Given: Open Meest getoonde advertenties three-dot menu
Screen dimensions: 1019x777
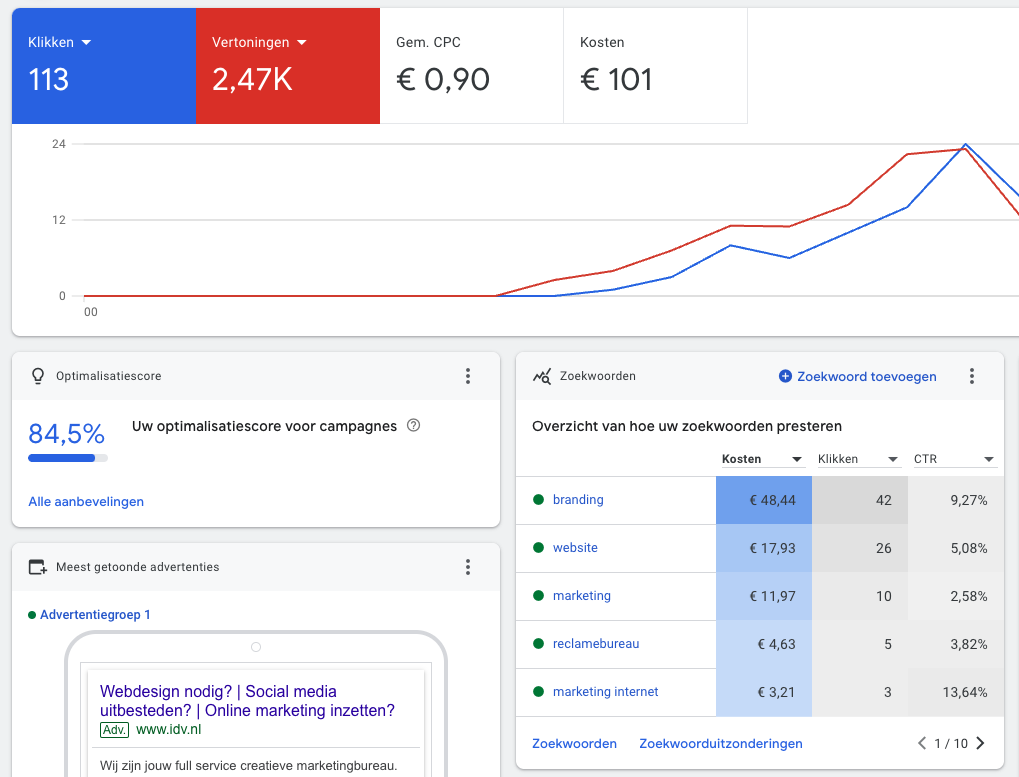Looking at the screenshot, I should (468, 567).
